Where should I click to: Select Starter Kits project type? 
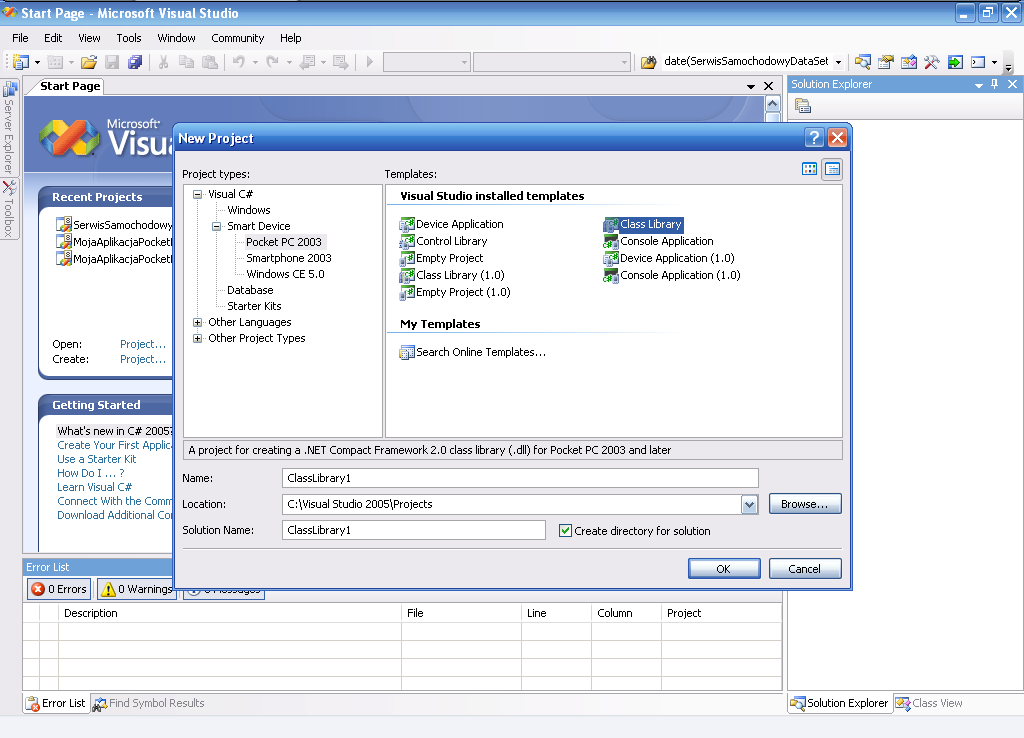[254, 306]
